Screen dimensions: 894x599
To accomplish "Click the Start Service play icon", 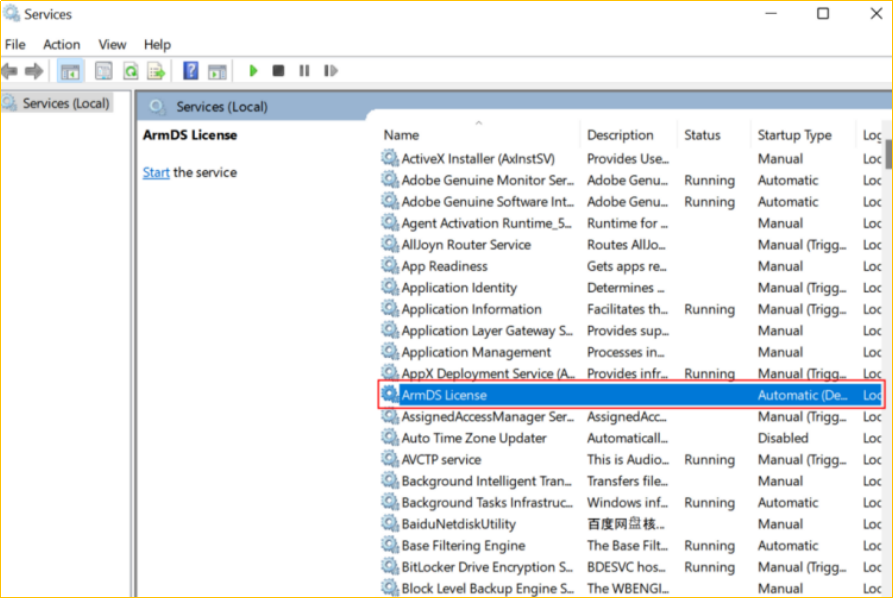I will click(x=253, y=71).
